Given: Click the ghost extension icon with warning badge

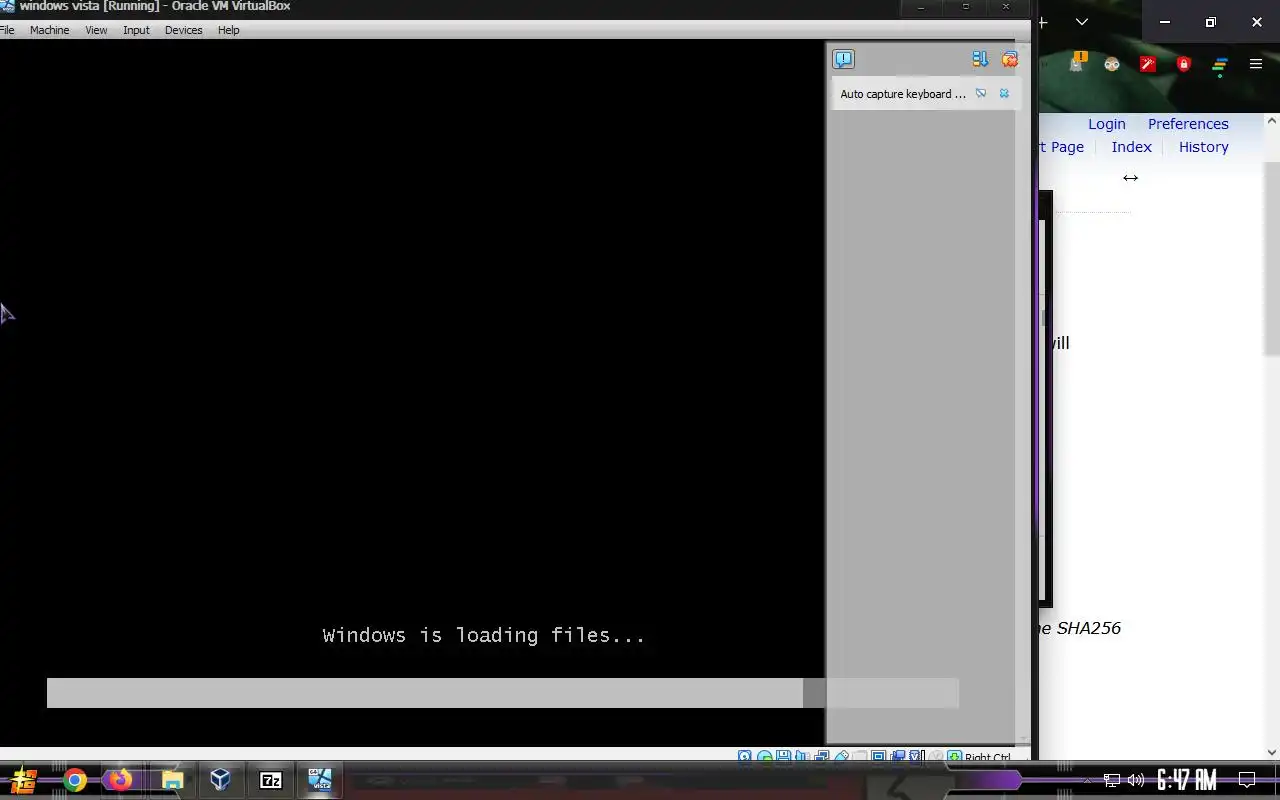Looking at the screenshot, I should [1077, 63].
